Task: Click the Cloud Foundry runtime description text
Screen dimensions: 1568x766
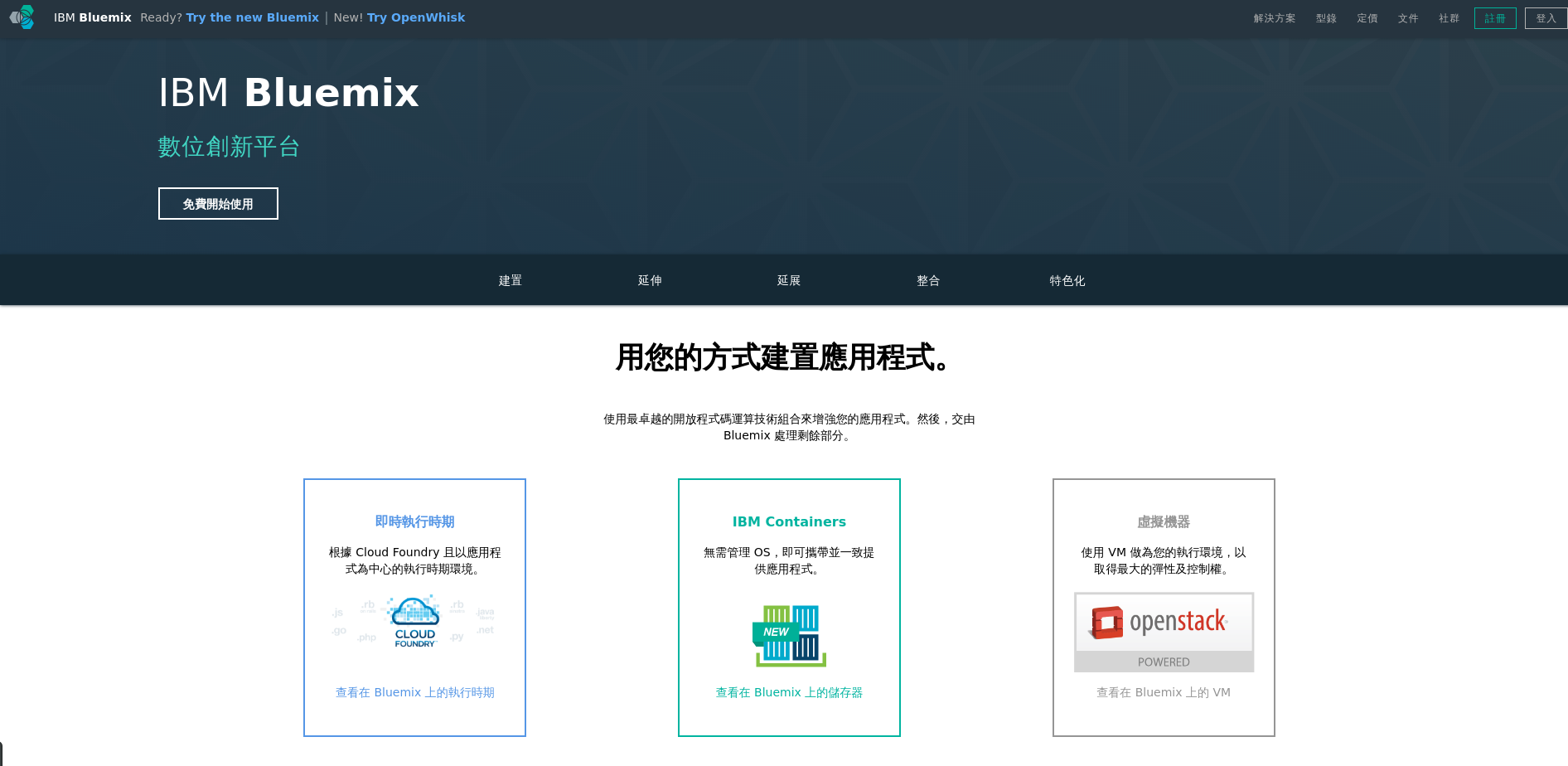Action: (x=414, y=560)
